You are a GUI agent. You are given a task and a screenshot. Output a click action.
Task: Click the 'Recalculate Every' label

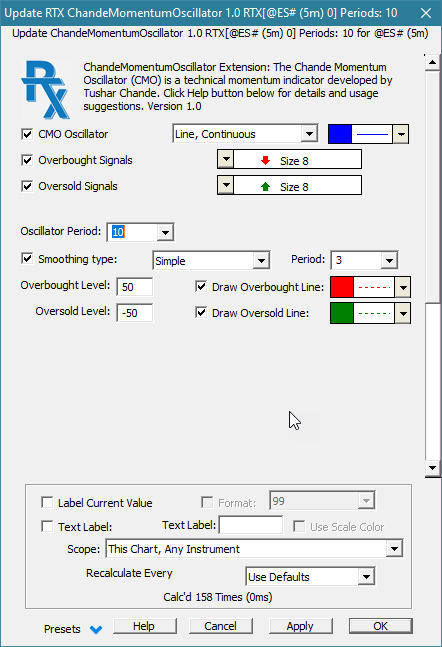click(129, 573)
